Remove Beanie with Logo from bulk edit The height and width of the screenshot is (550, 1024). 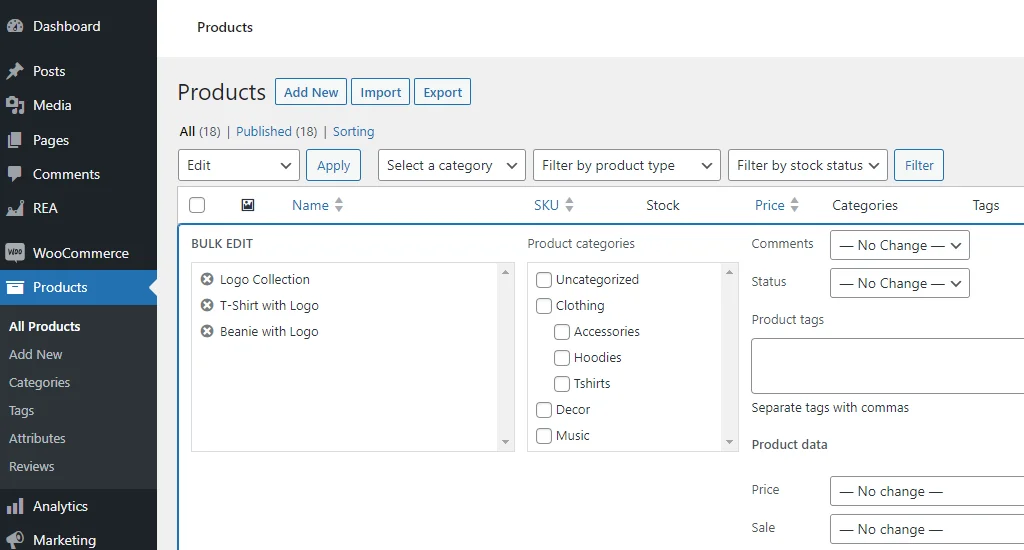(x=207, y=331)
